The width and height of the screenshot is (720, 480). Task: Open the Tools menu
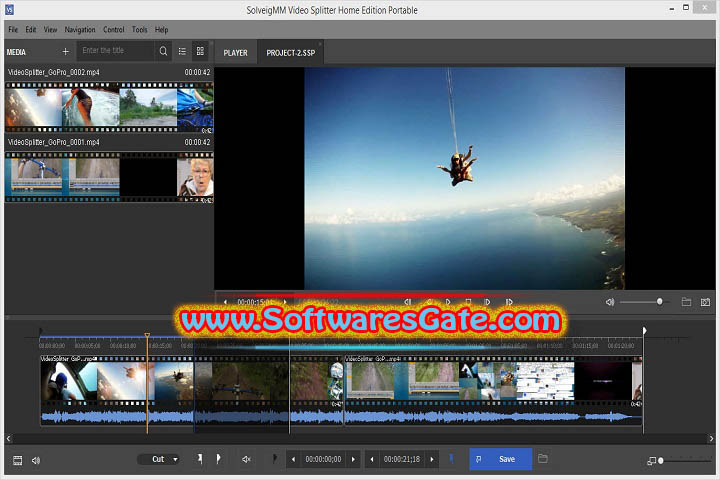click(x=140, y=29)
